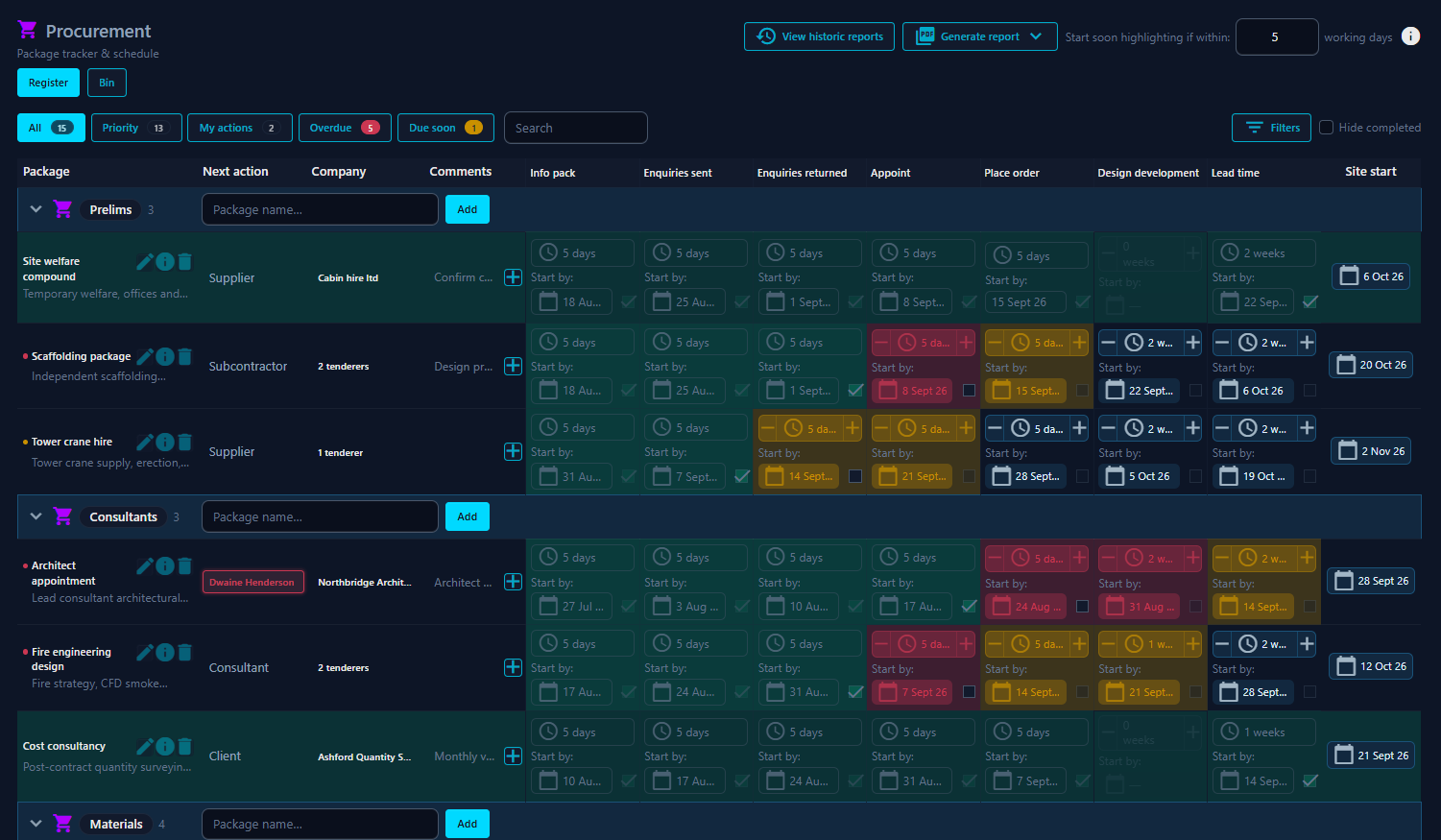Switch to Overdue filter tab
Viewport: 1441px width, 840px height.
point(345,128)
